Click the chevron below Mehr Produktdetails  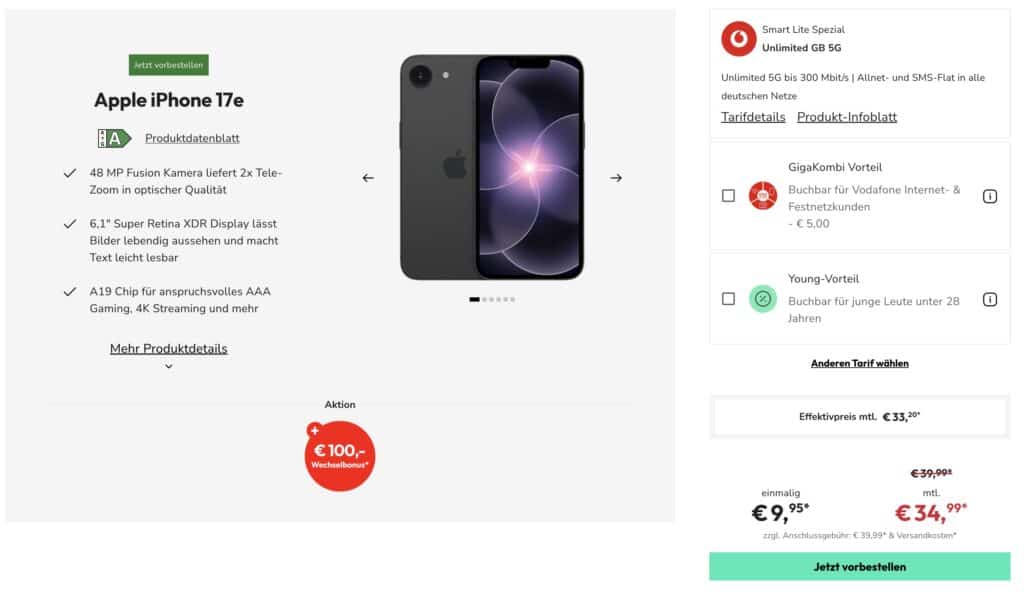click(x=168, y=367)
